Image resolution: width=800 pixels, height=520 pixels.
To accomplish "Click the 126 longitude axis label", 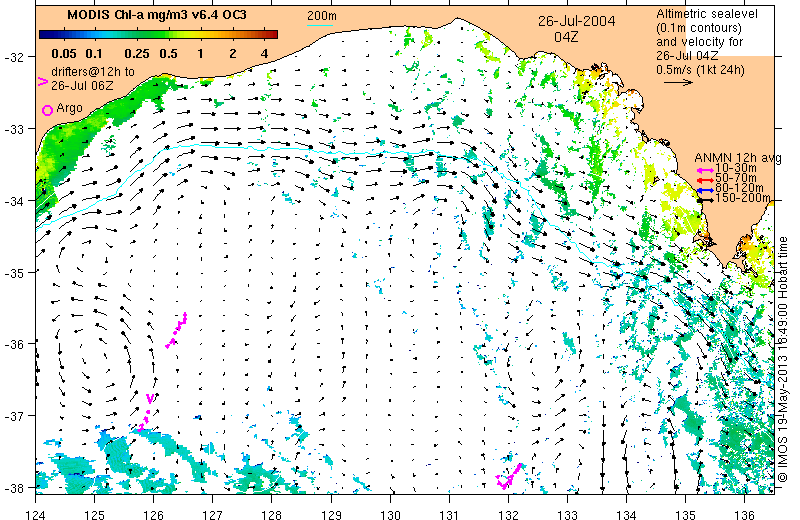I will coord(154,514).
